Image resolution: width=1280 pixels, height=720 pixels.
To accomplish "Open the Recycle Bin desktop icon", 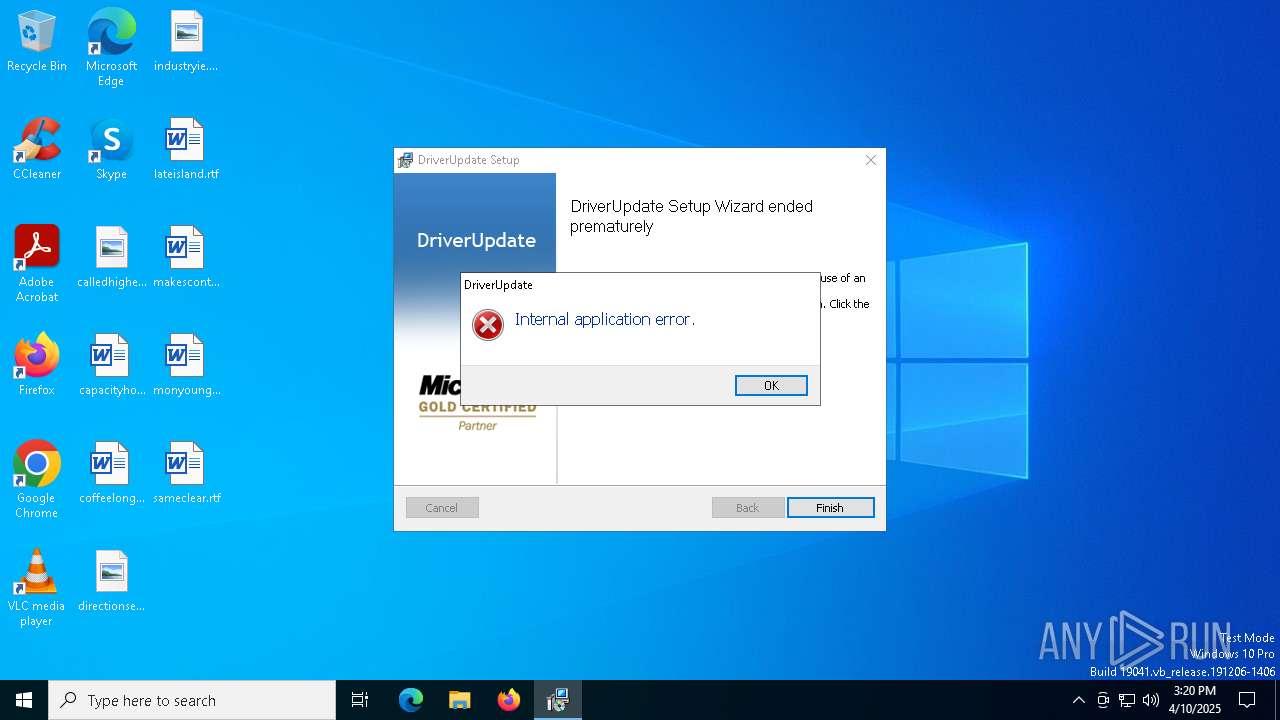I will click(37, 42).
